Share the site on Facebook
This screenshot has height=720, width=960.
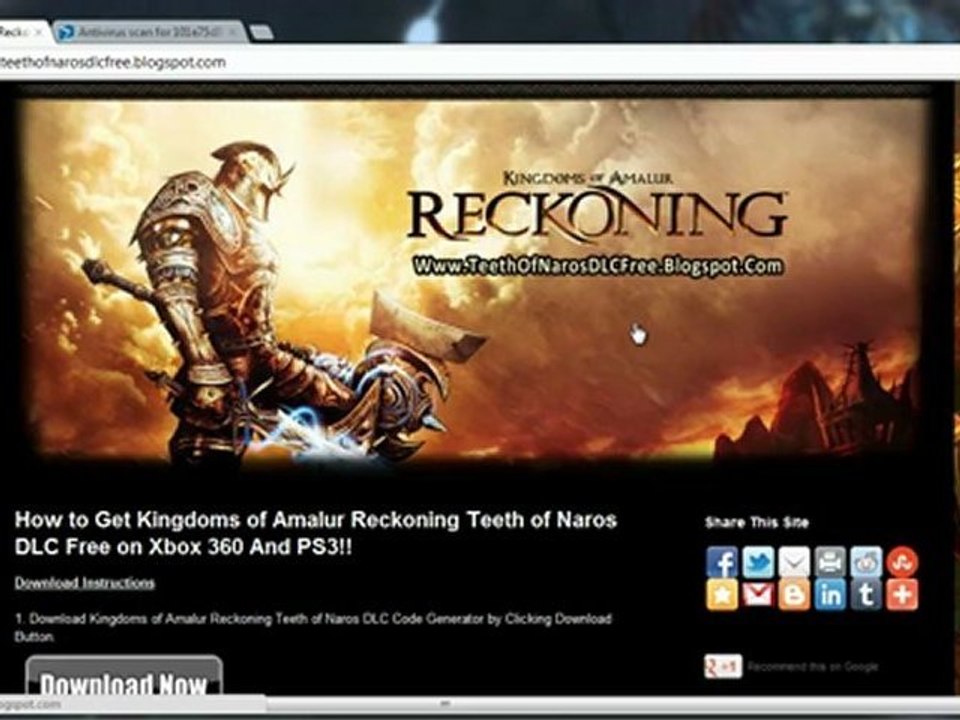tap(722, 562)
